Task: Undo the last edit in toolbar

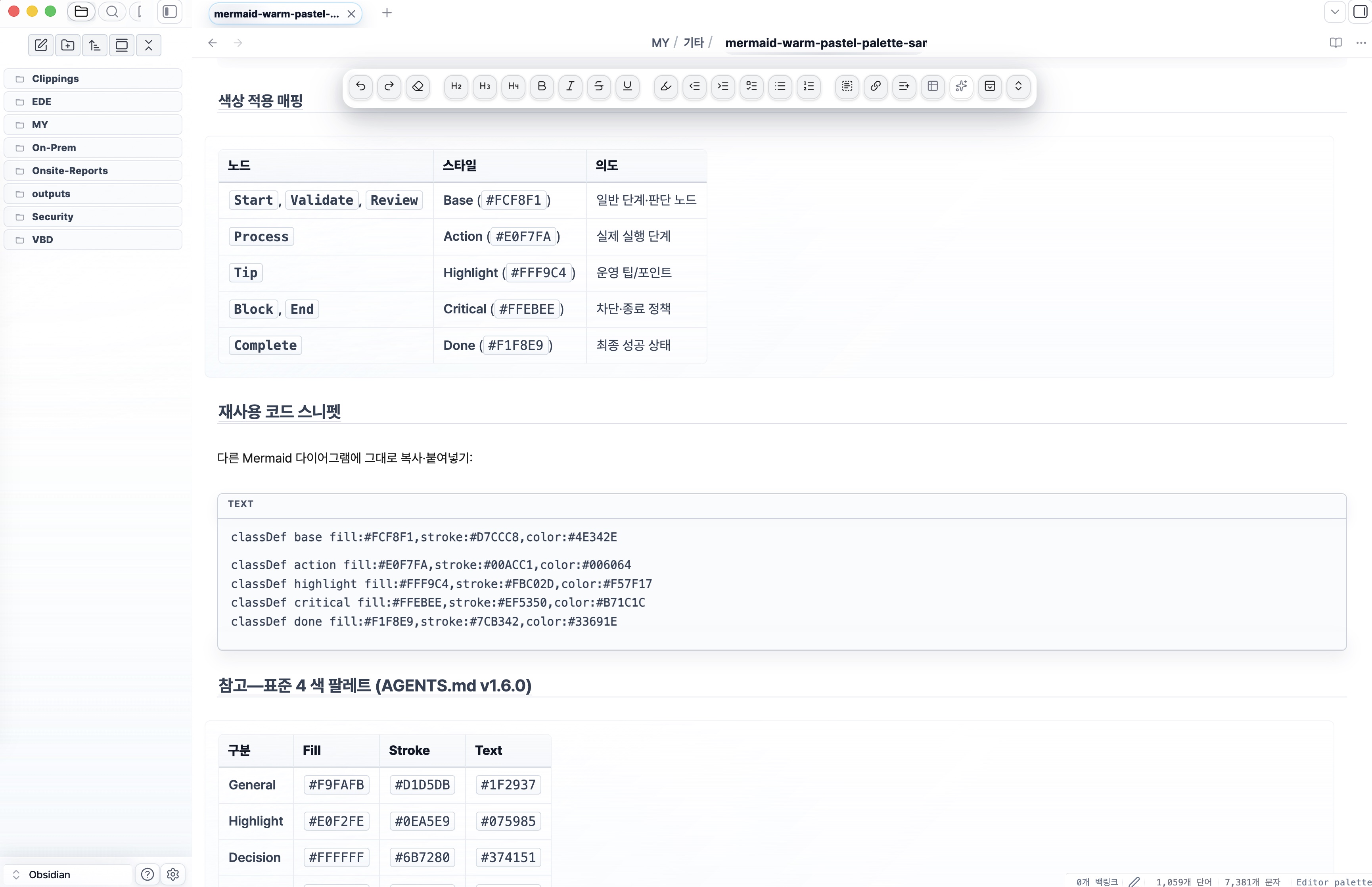Action: [x=360, y=86]
